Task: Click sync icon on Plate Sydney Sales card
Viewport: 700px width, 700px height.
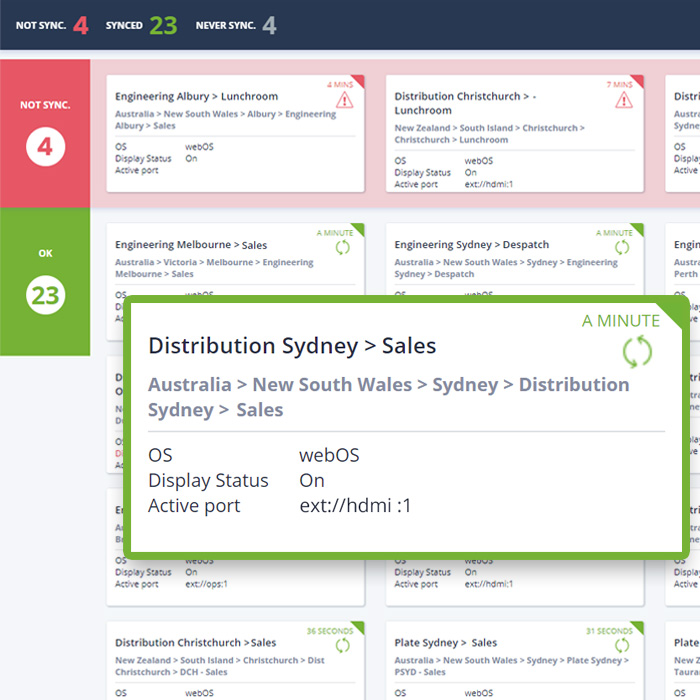Action: 622,645
